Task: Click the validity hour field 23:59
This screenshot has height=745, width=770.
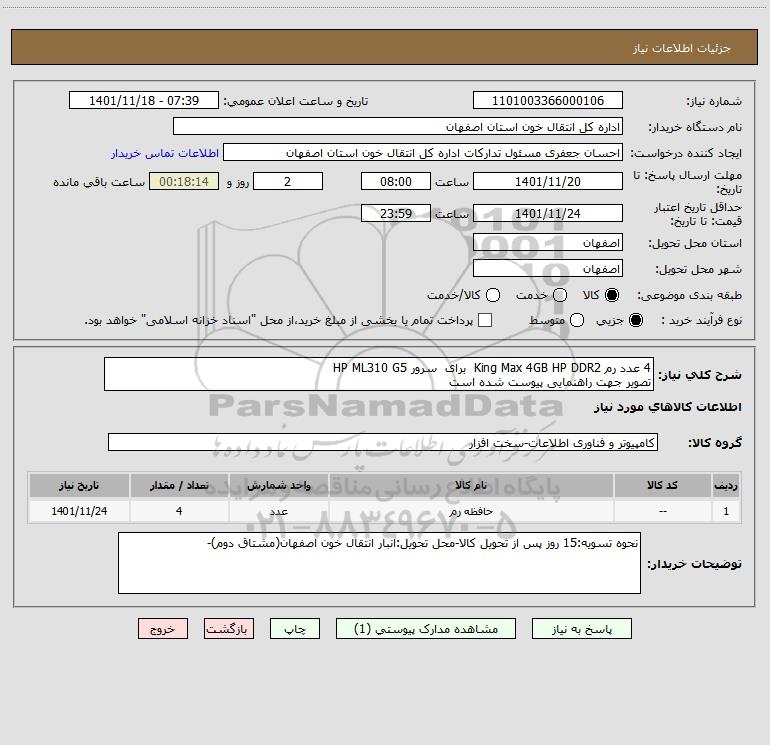Action: point(396,214)
